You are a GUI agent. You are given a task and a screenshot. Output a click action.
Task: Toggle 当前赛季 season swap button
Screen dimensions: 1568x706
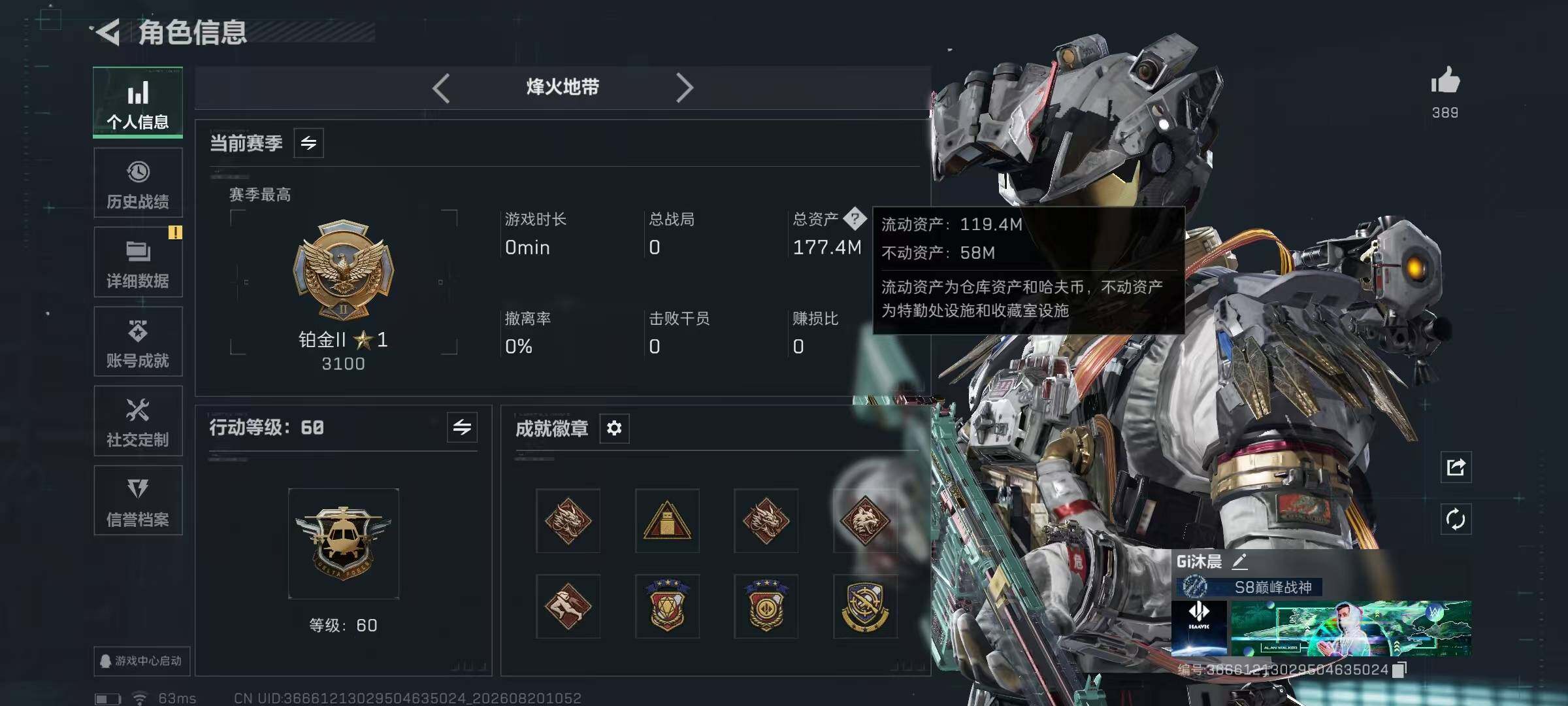(308, 143)
